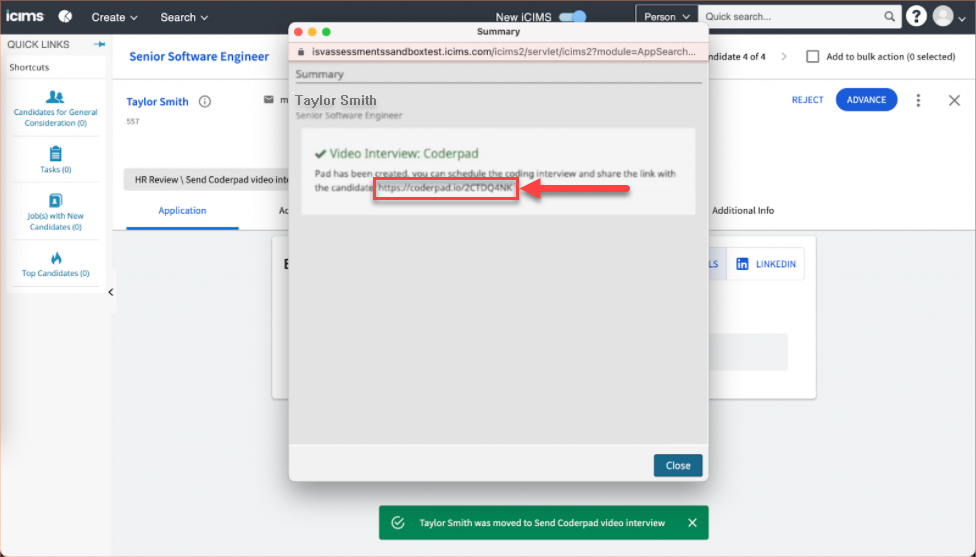Image resolution: width=976 pixels, height=557 pixels.
Task: Click the Video Interview: Coderpad heading
Action: pyautogui.click(x=404, y=154)
